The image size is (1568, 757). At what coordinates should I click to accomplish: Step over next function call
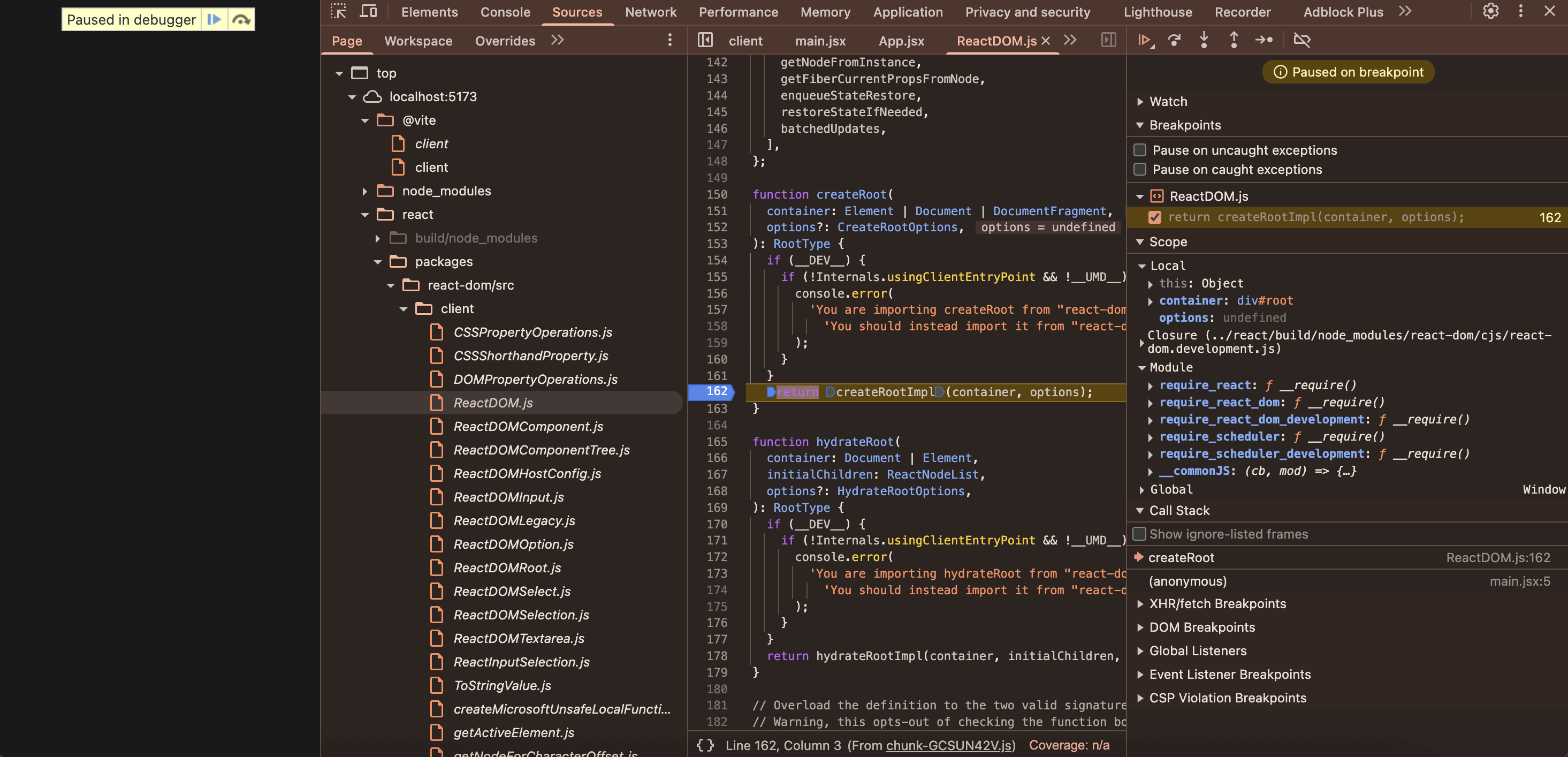click(1174, 40)
